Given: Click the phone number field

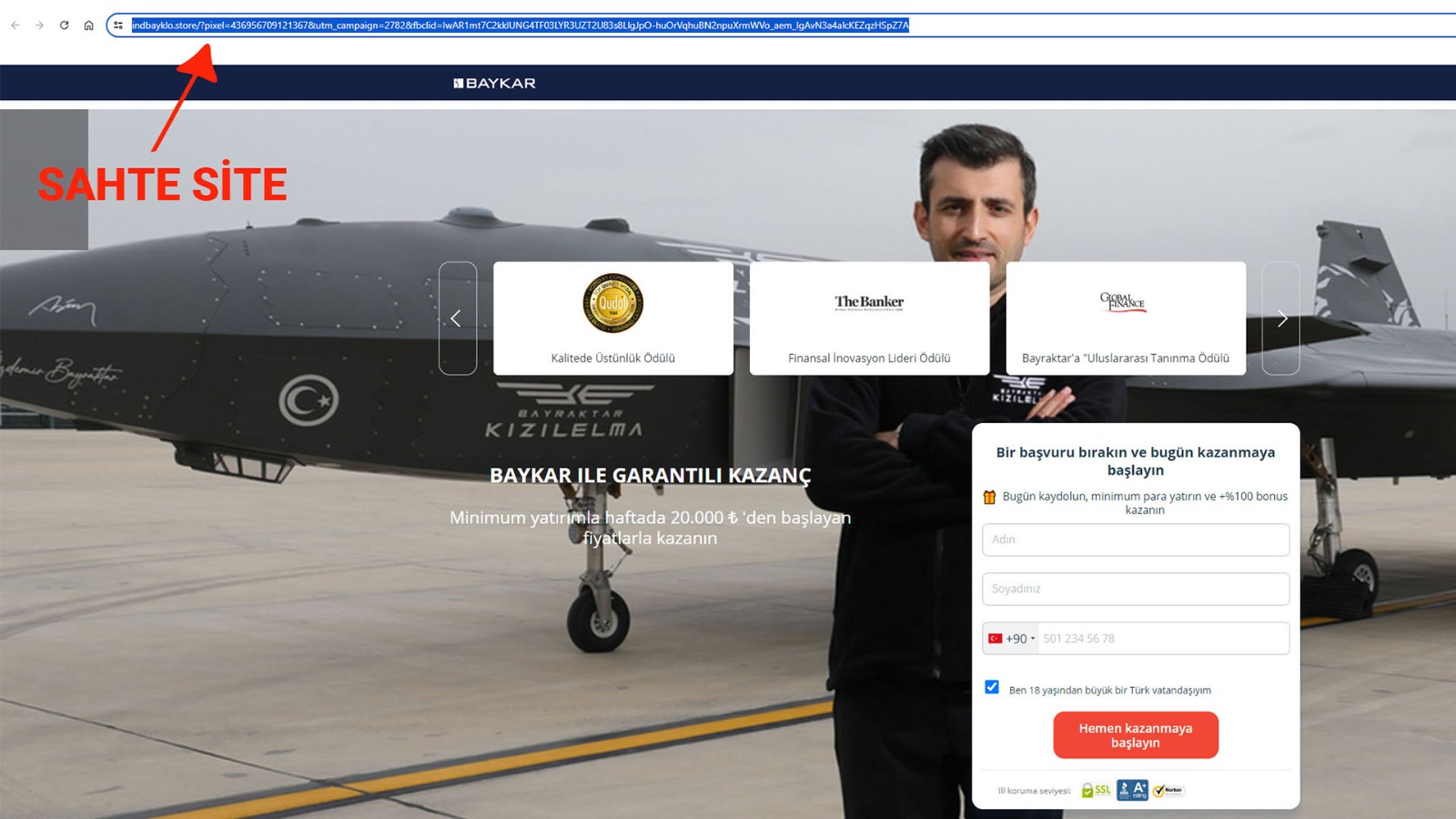Looking at the screenshot, I should pyautogui.click(x=1164, y=639).
